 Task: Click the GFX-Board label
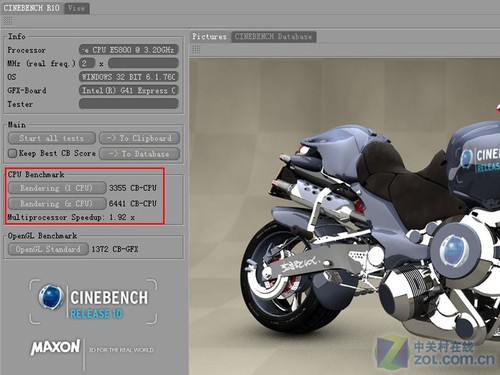pos(27,90)
